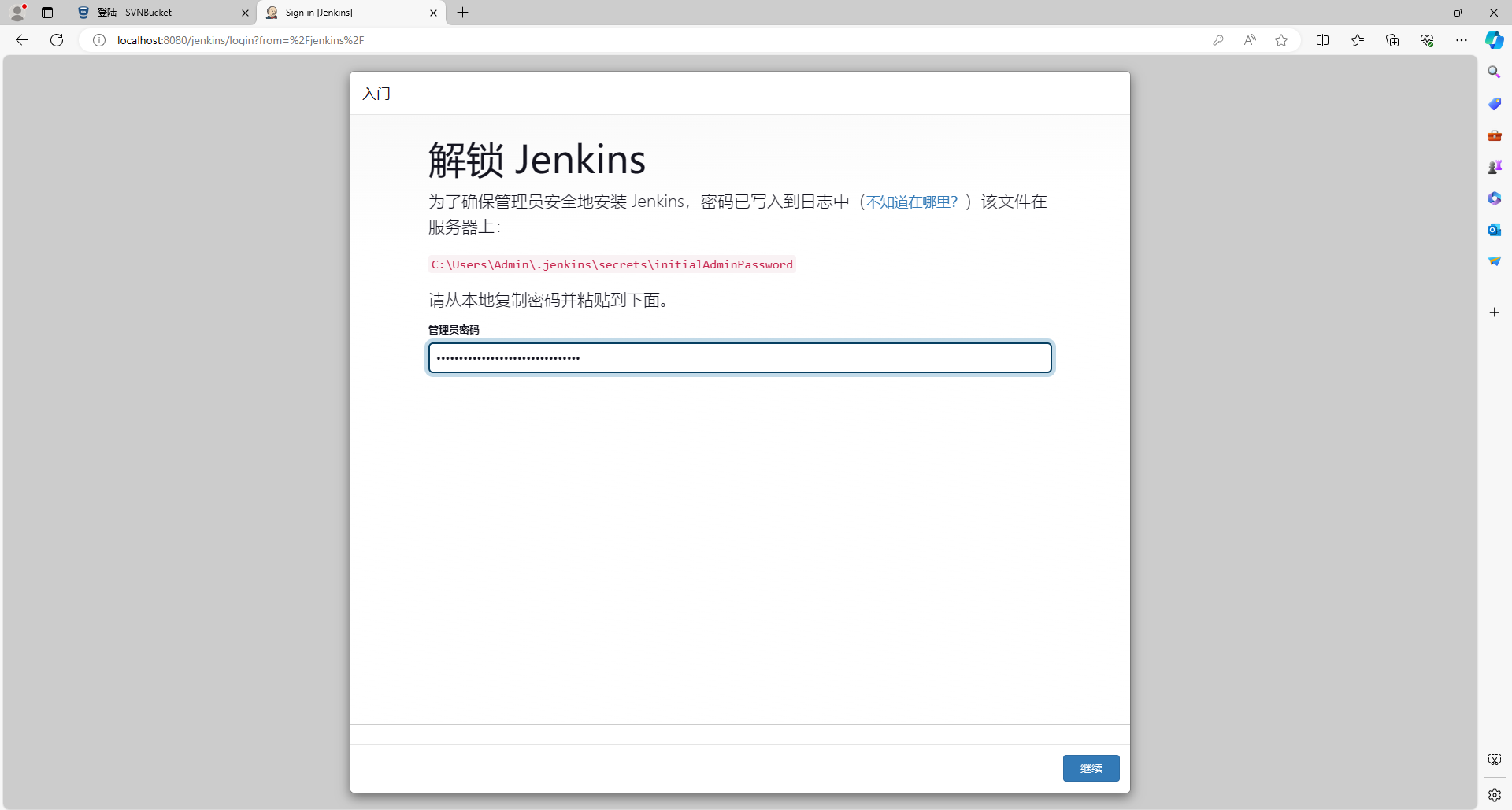1512x810 pixels.
Task: Click the 不知道在哪里? help link
Action: 912,202
